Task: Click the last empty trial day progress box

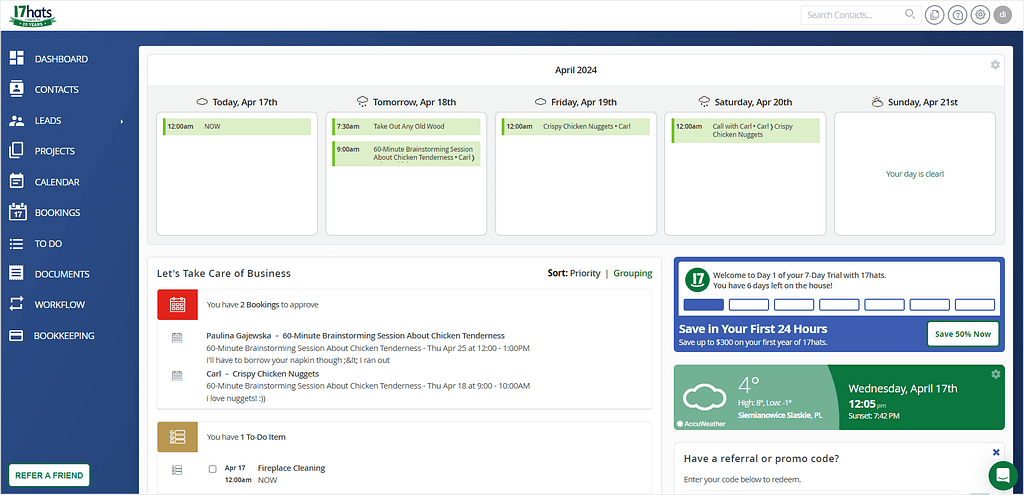Action: click(x=975, y=304)
